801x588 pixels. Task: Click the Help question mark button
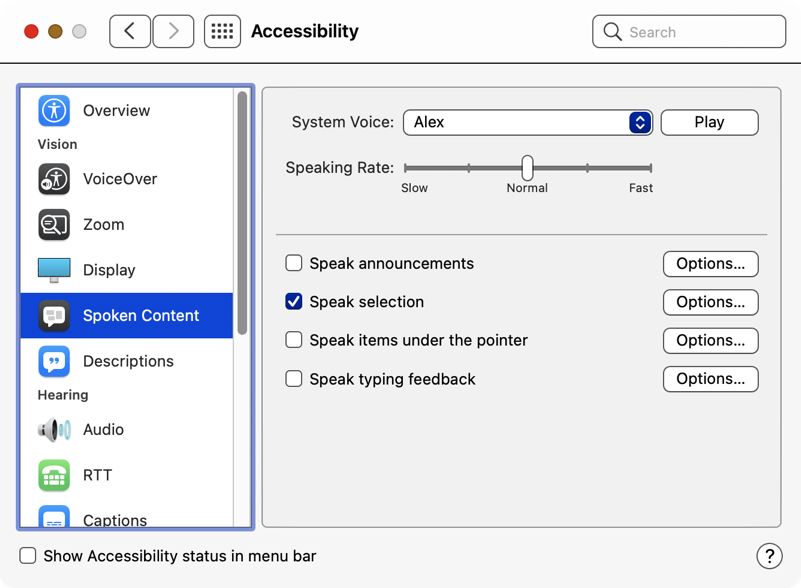(768, 556)
